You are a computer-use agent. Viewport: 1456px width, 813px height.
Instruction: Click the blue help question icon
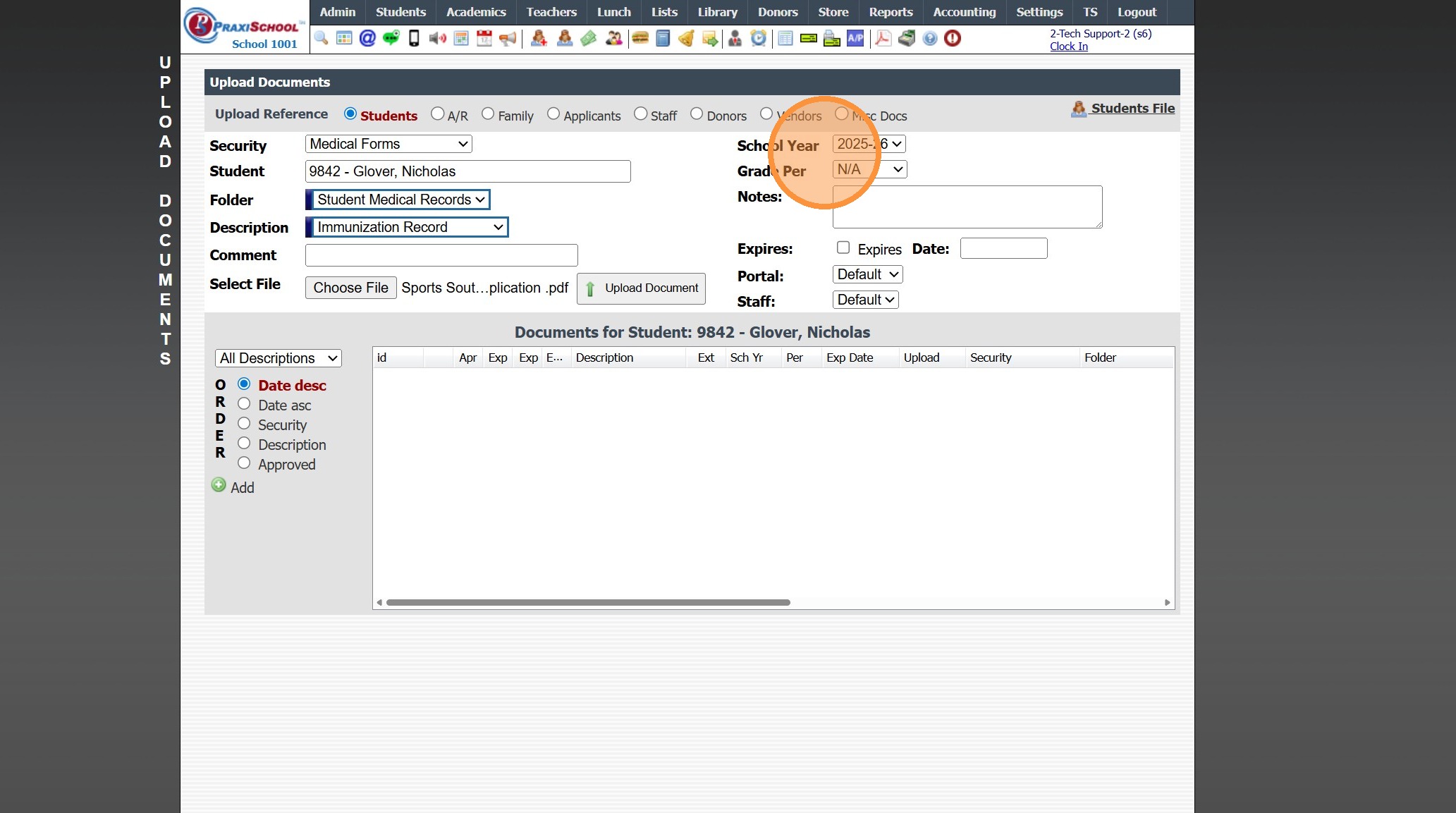930,38
